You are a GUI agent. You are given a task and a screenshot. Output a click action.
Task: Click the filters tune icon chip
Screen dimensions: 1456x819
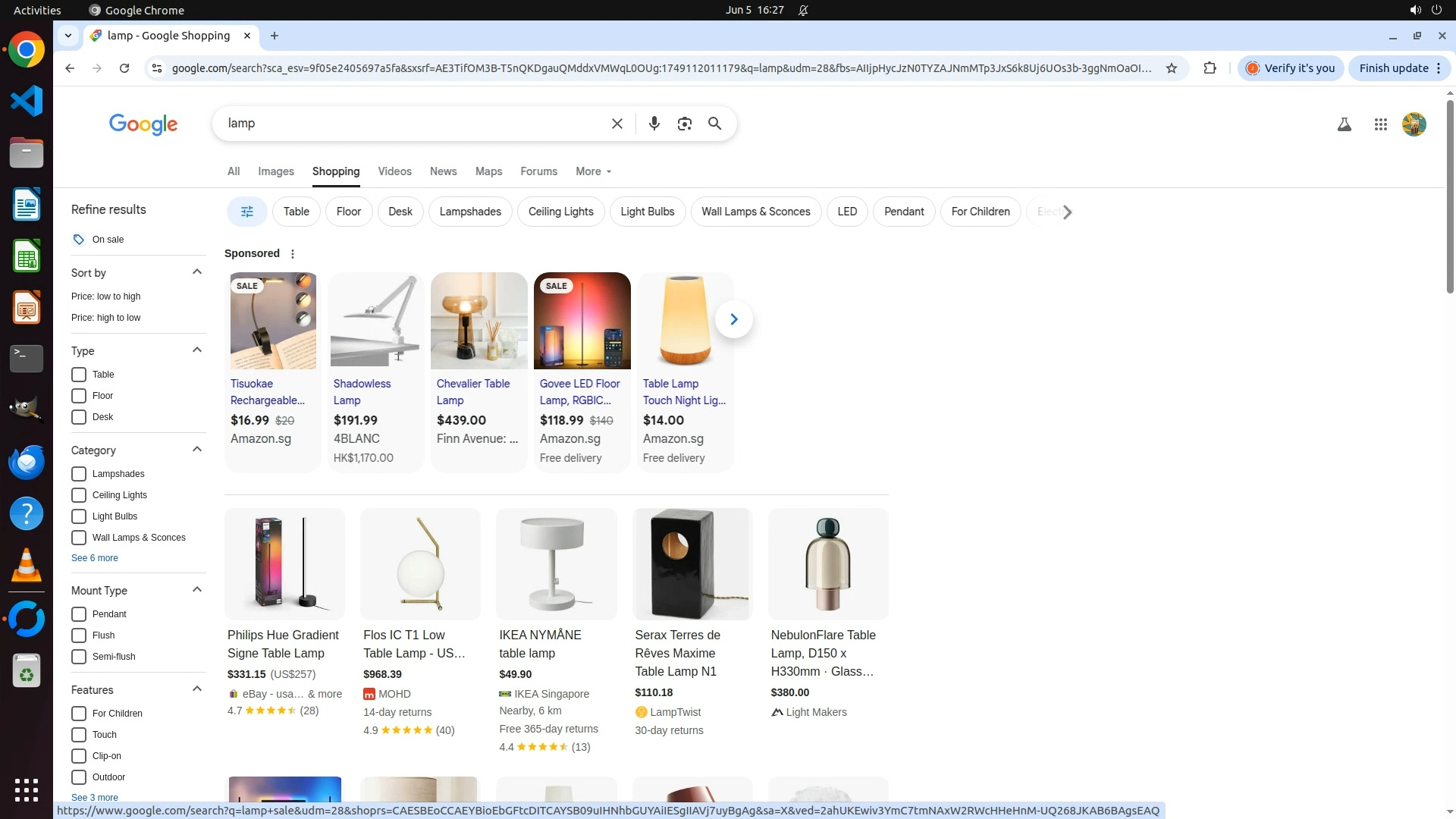(x=246, y=212)
